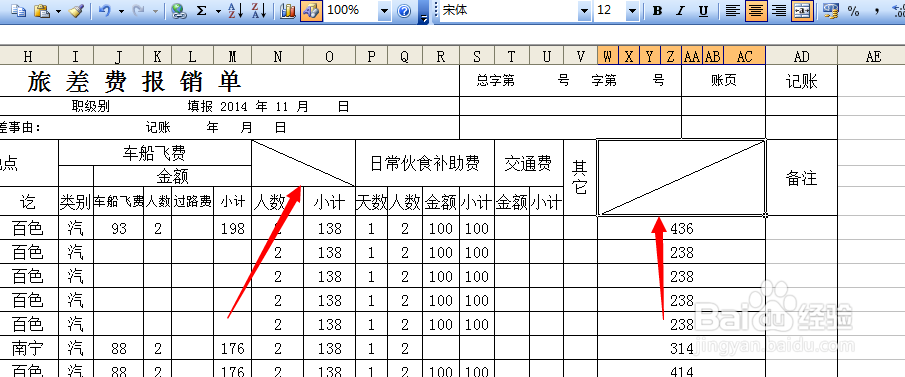Click the 宋体 font name box
The image size is (905, 377).
[x=509, y=10]
